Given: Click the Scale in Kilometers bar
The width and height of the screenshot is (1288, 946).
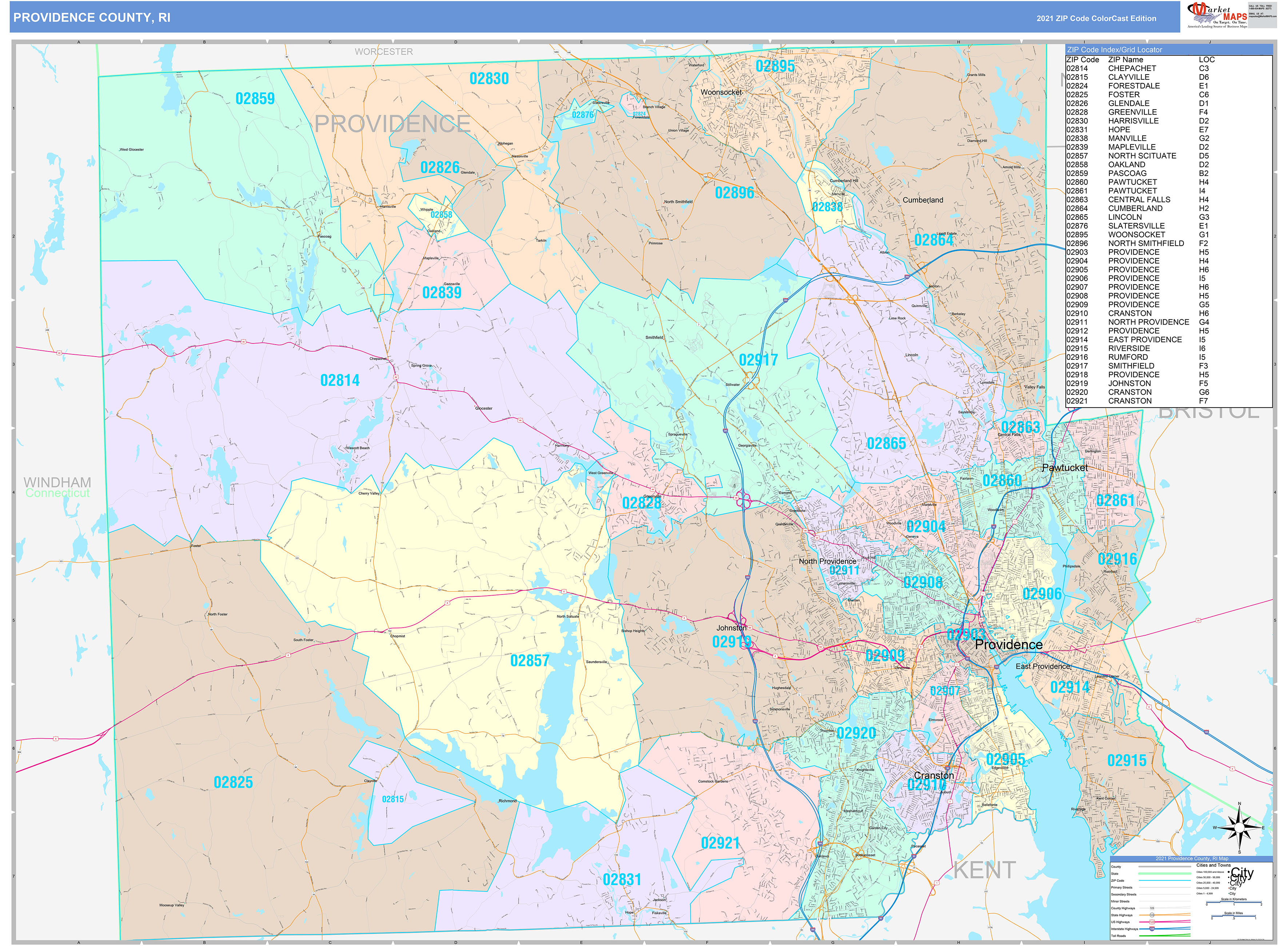Looking at the screenshot, I should click(1233, 902).
